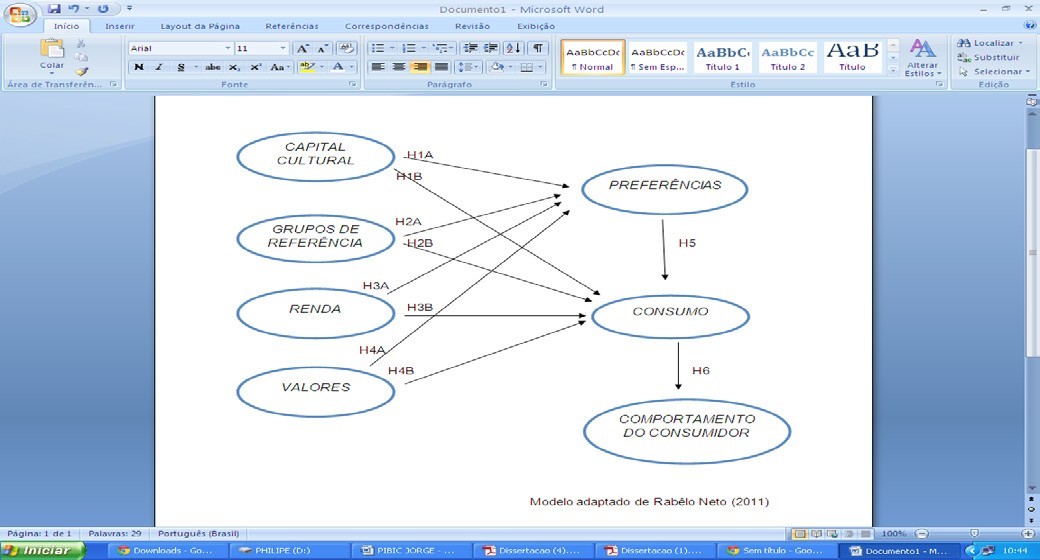Screen dimensions: 1040x560
Task: Click the Office button
Action: coord(21,15)
